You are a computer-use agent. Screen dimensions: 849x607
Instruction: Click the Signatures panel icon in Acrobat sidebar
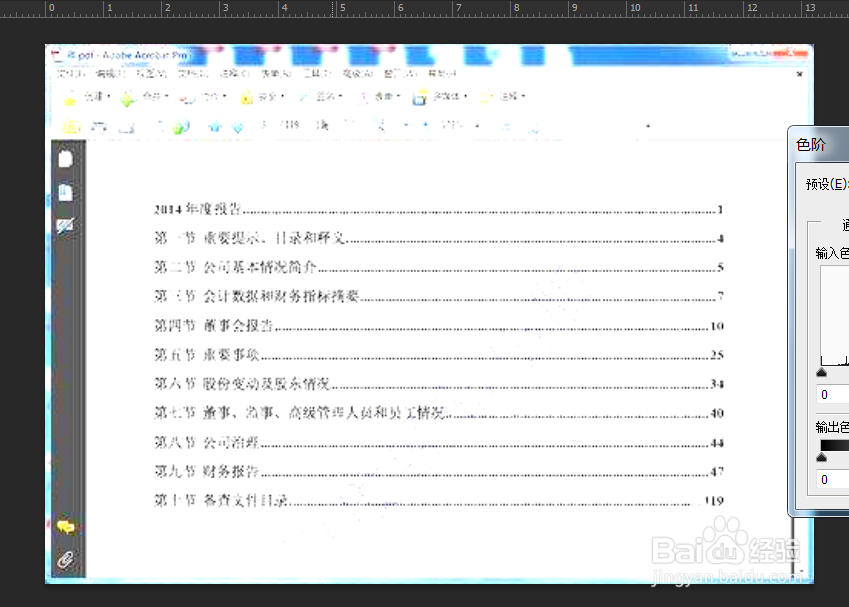pyautogui.click(x=66, y=225)
